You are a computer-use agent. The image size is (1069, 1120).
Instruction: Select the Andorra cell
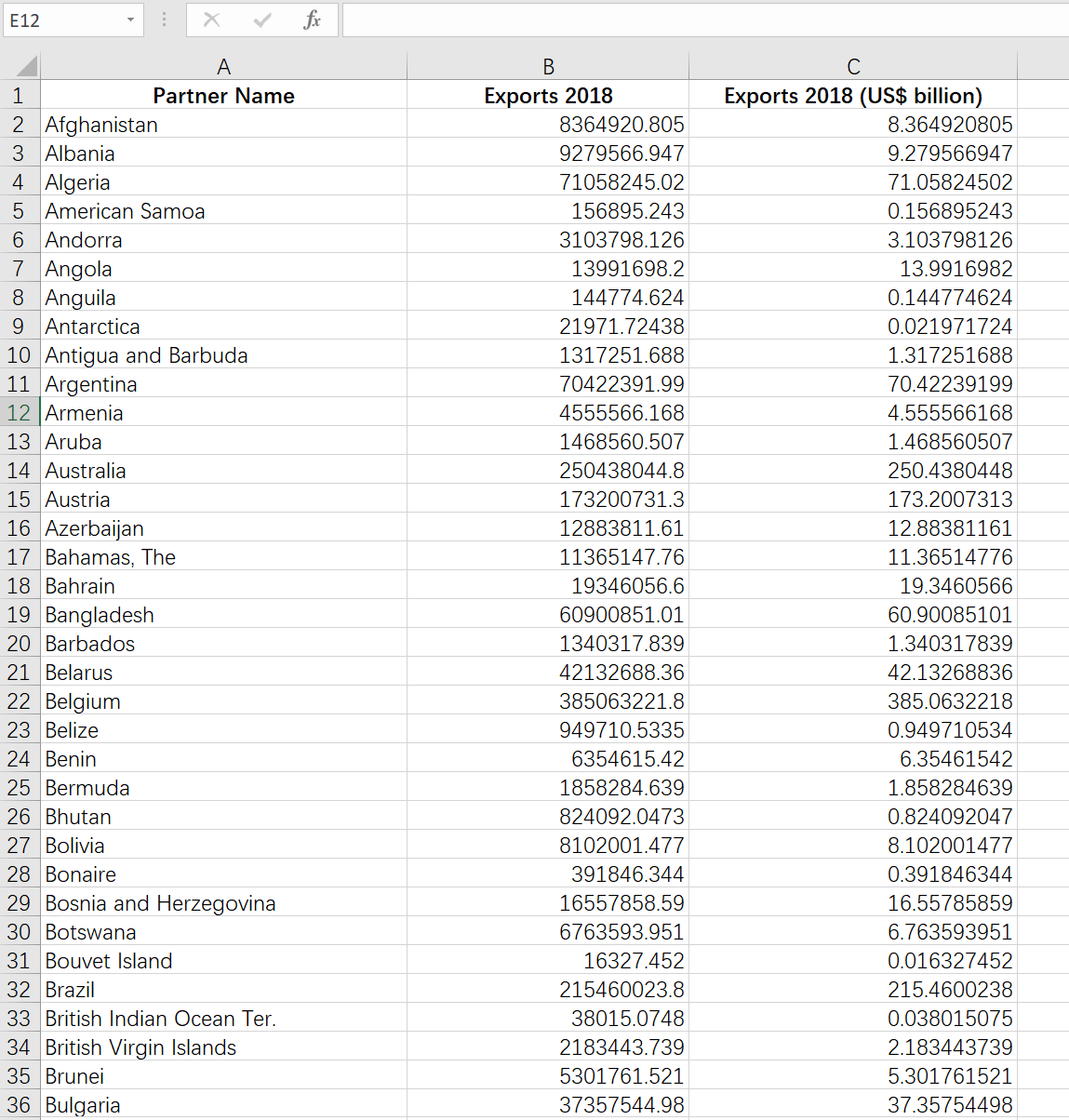click(x=223, y=239)
